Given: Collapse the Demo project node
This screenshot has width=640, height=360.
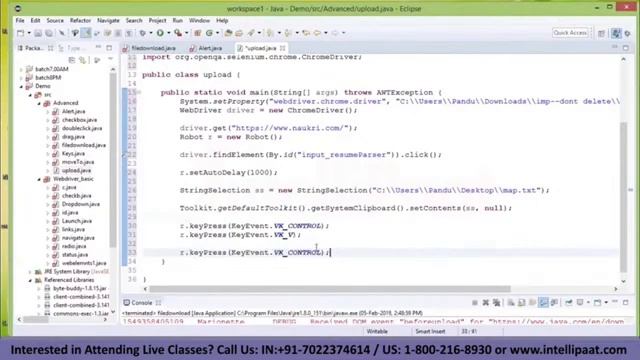Looking at the screenshot, I should 21,86.
